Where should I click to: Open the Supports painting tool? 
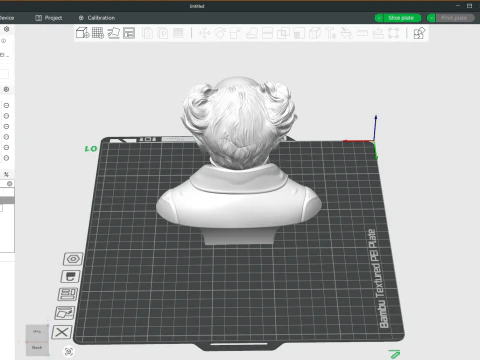click(299, 33)
